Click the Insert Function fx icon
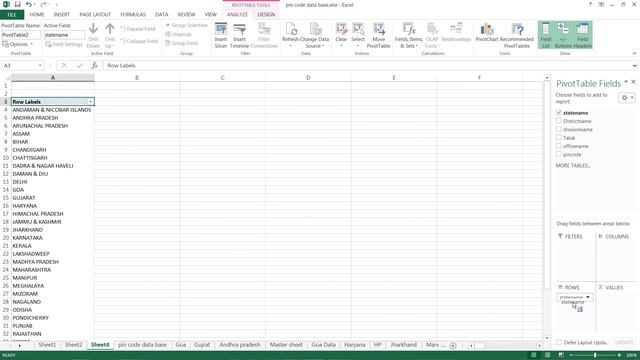Screen dimensions: 640x360 coord(94,65)
